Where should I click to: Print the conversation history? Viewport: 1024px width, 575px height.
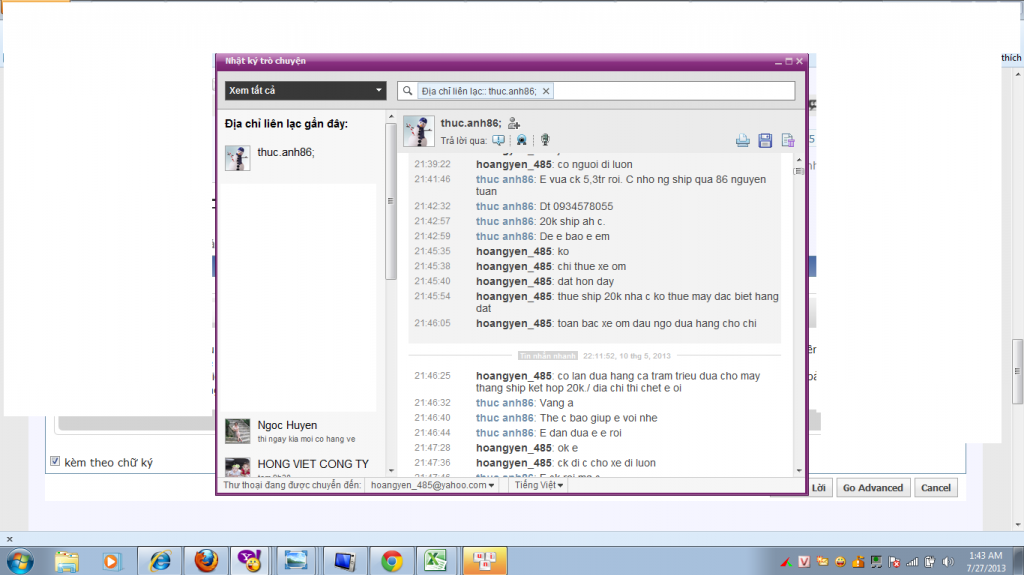743,140
